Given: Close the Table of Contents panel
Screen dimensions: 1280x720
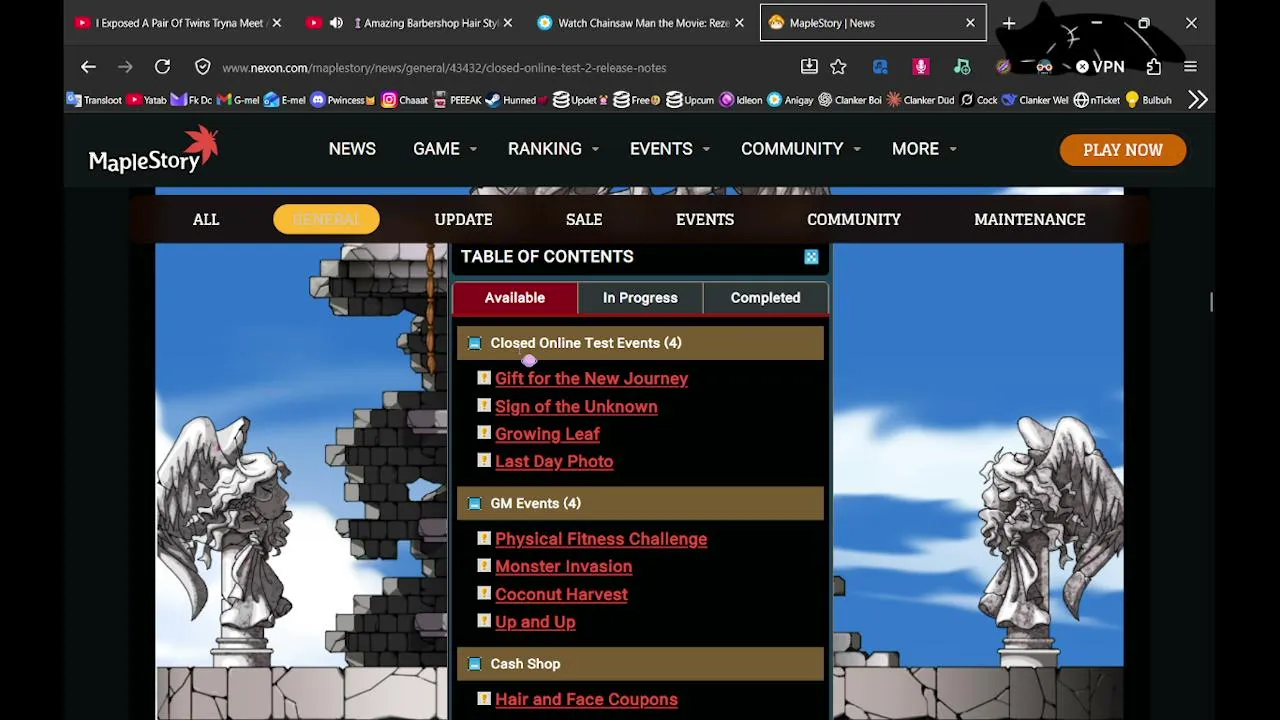Looking at the screenshot, I should (x=811, y=257).
